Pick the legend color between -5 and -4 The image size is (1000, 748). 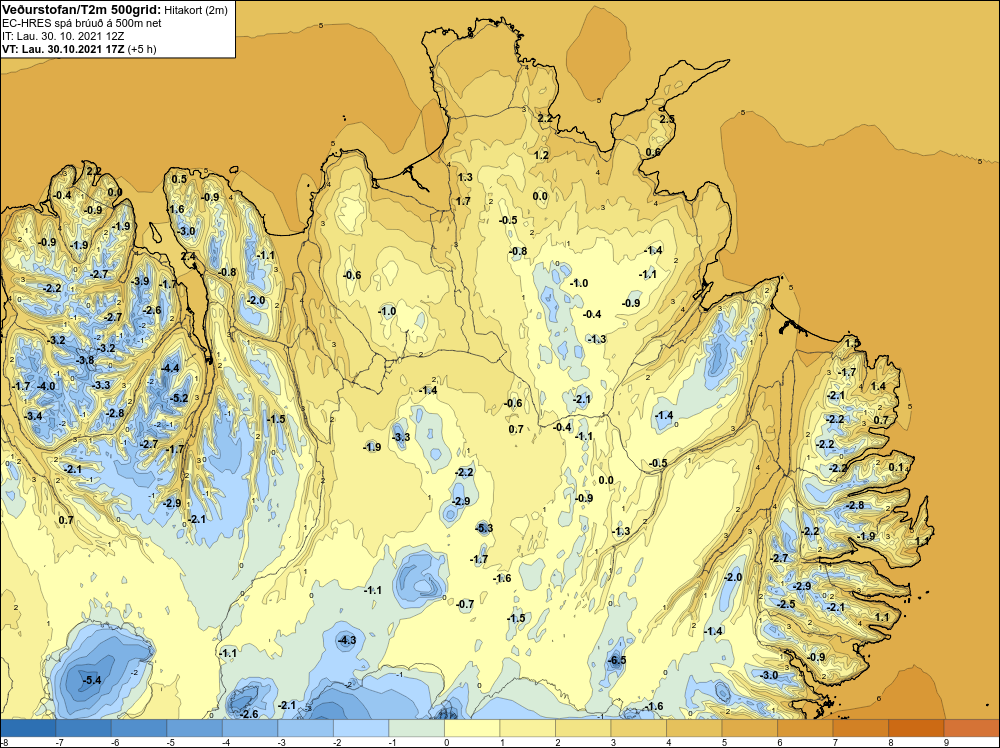click(x=195, y=728)
